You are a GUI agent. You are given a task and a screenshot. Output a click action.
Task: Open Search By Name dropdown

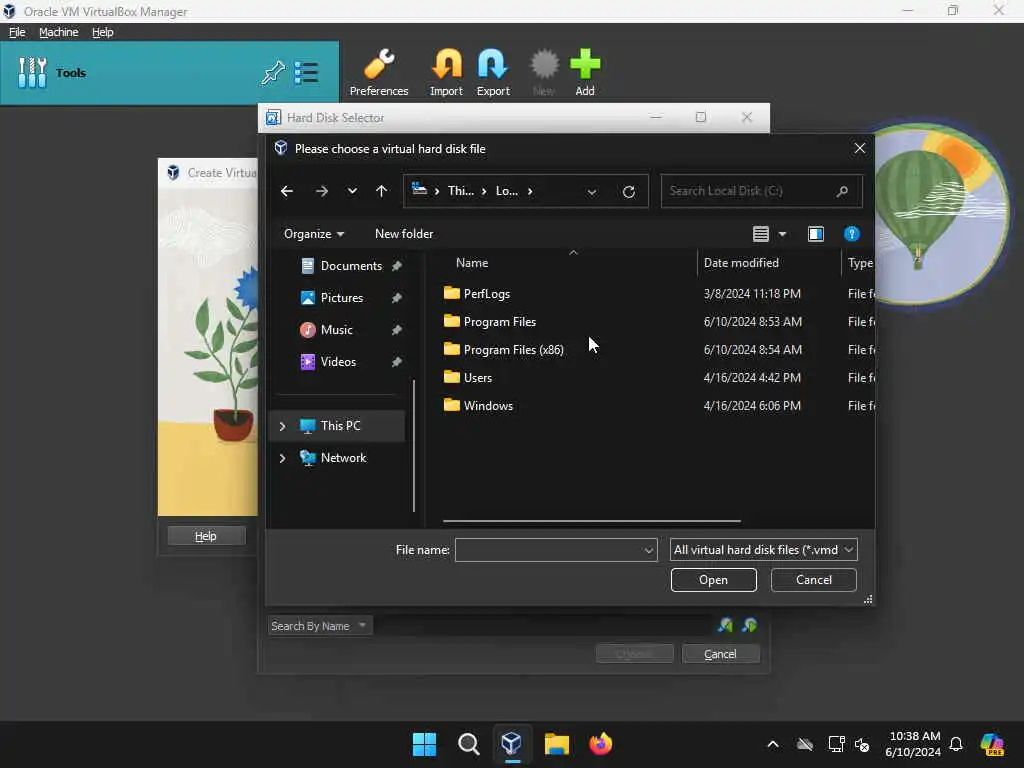click(x=319, y=626)
